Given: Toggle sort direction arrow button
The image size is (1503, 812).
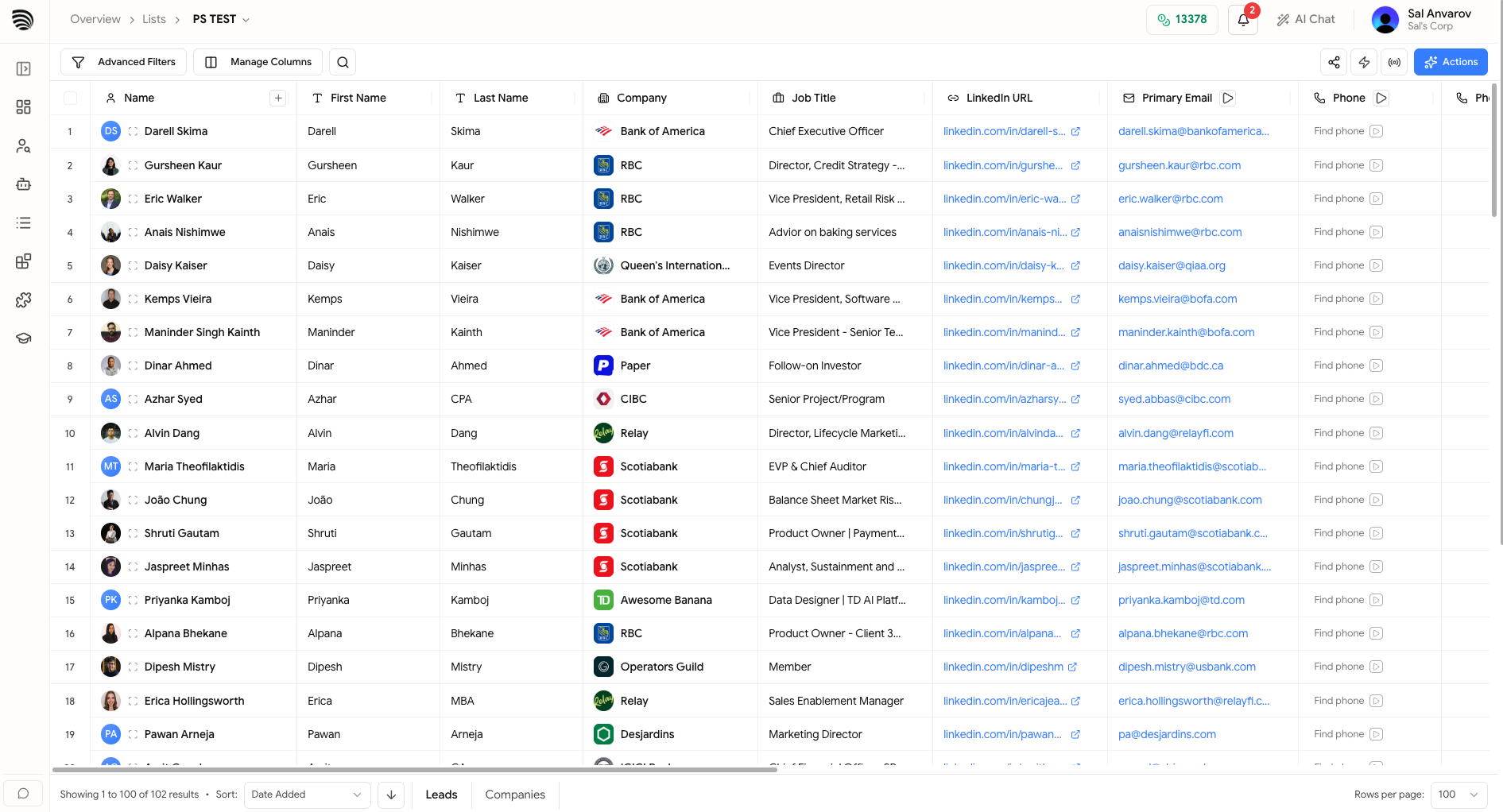Looking at the screenshot, I should coord(391,795).
